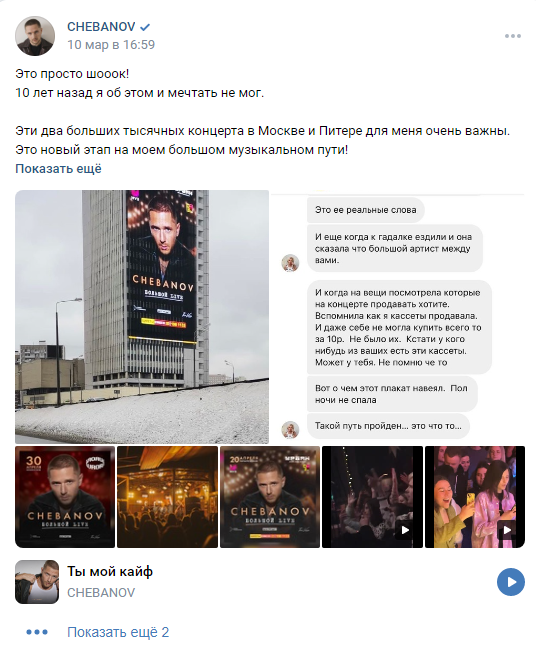
Task: Open the CHEBANOV author name link
Action: click(101, 27)
